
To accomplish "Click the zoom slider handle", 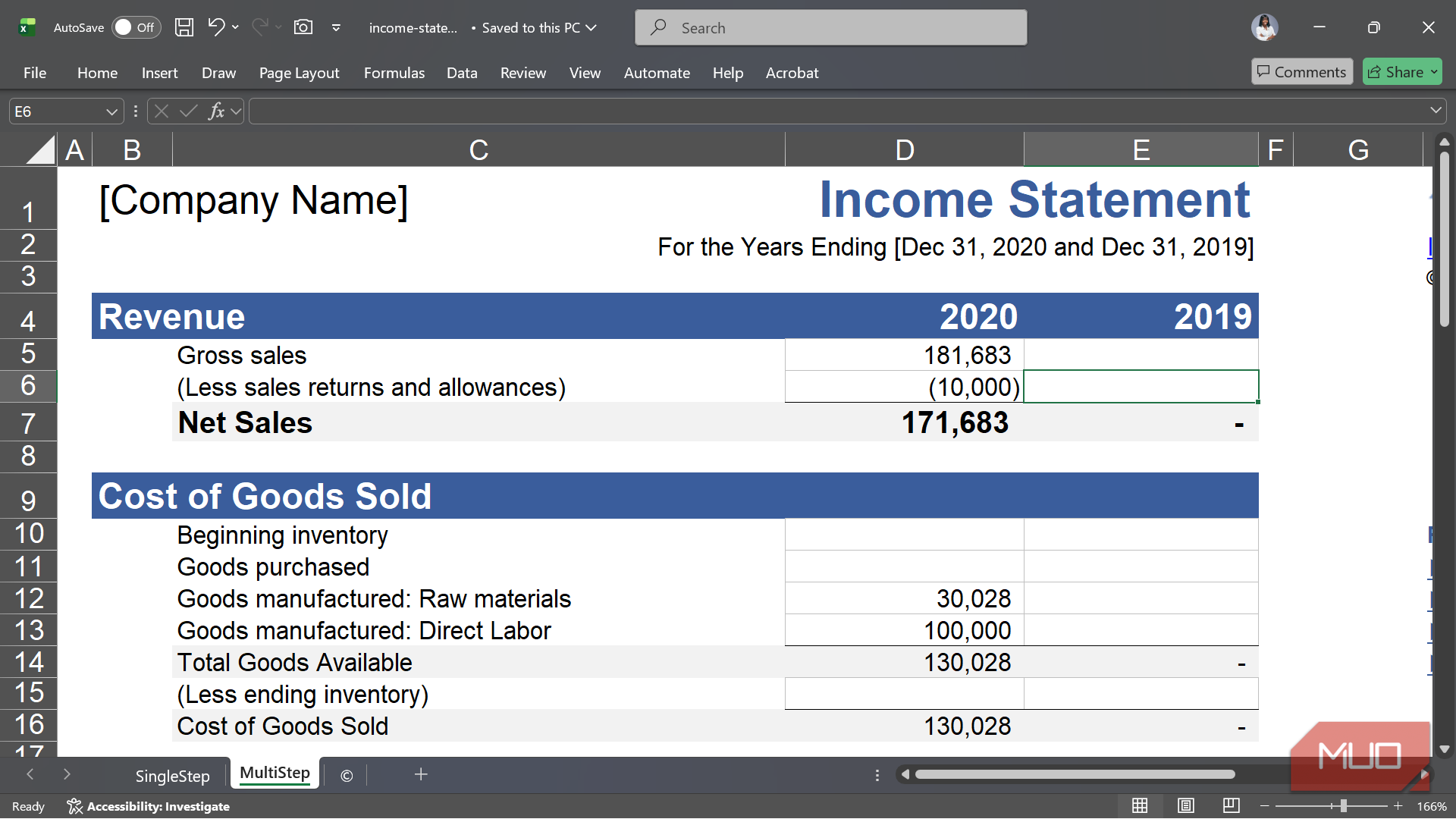I will [x=1343, y=806].
